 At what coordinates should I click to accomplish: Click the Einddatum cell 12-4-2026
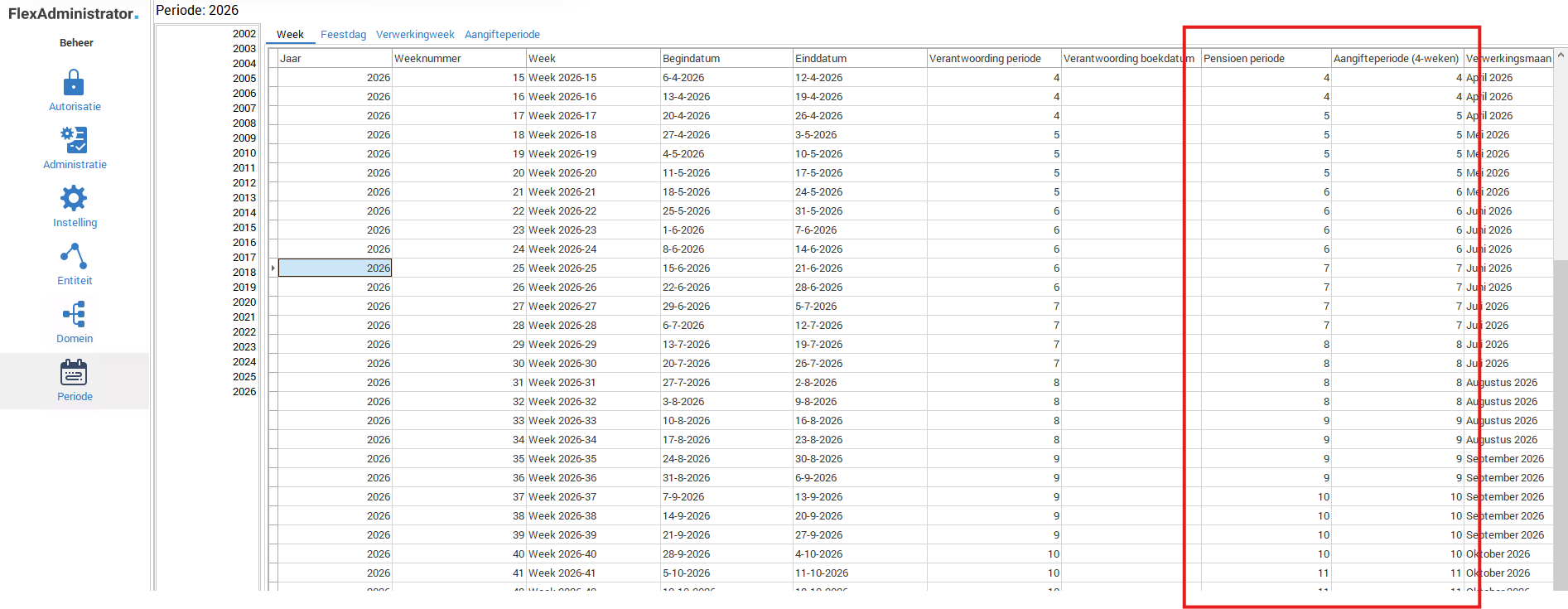[x=860, y=77]
